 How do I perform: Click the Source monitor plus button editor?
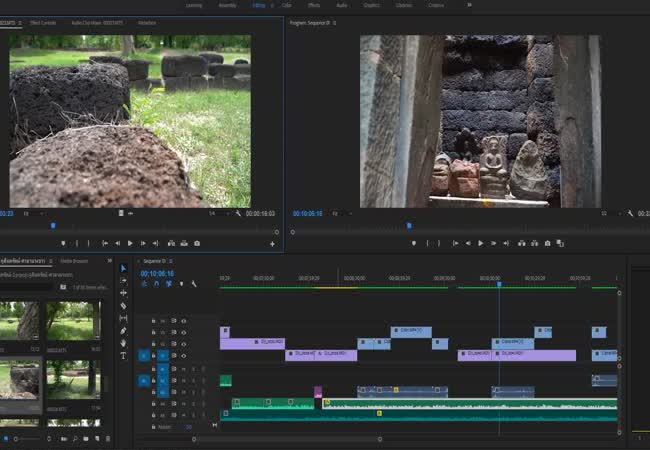pyautogui.click(x=272, y=243)
